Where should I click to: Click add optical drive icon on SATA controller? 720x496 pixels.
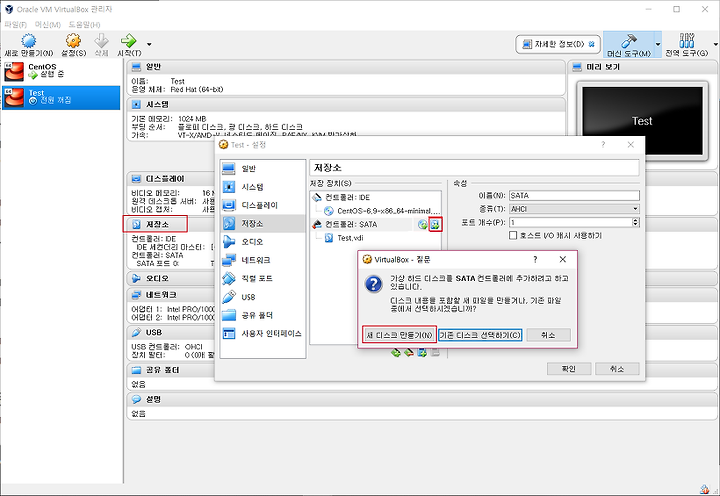tap(422, 225)
